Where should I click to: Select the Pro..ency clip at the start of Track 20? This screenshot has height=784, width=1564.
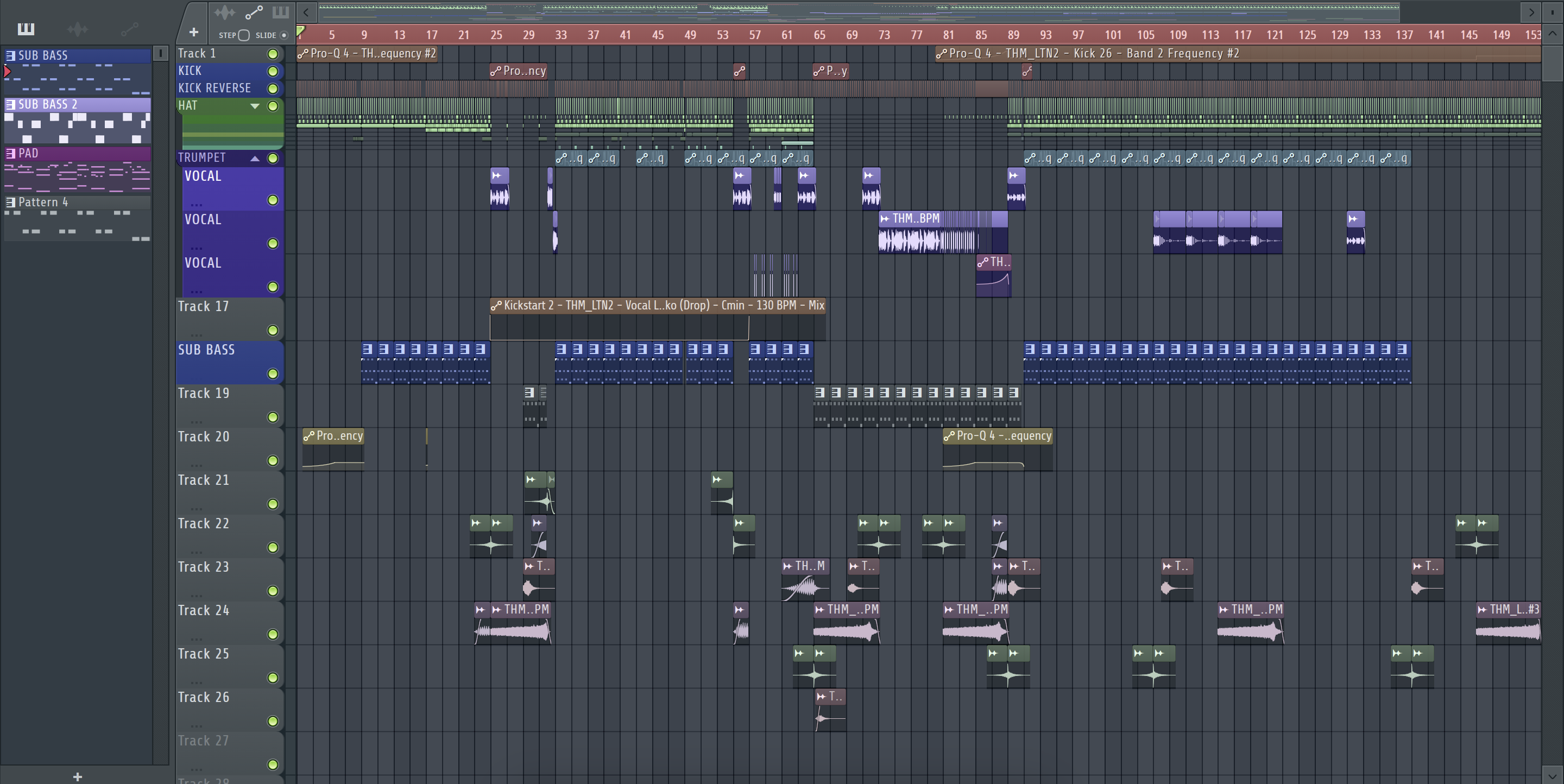pyautogui.click(x=333, y=450)
